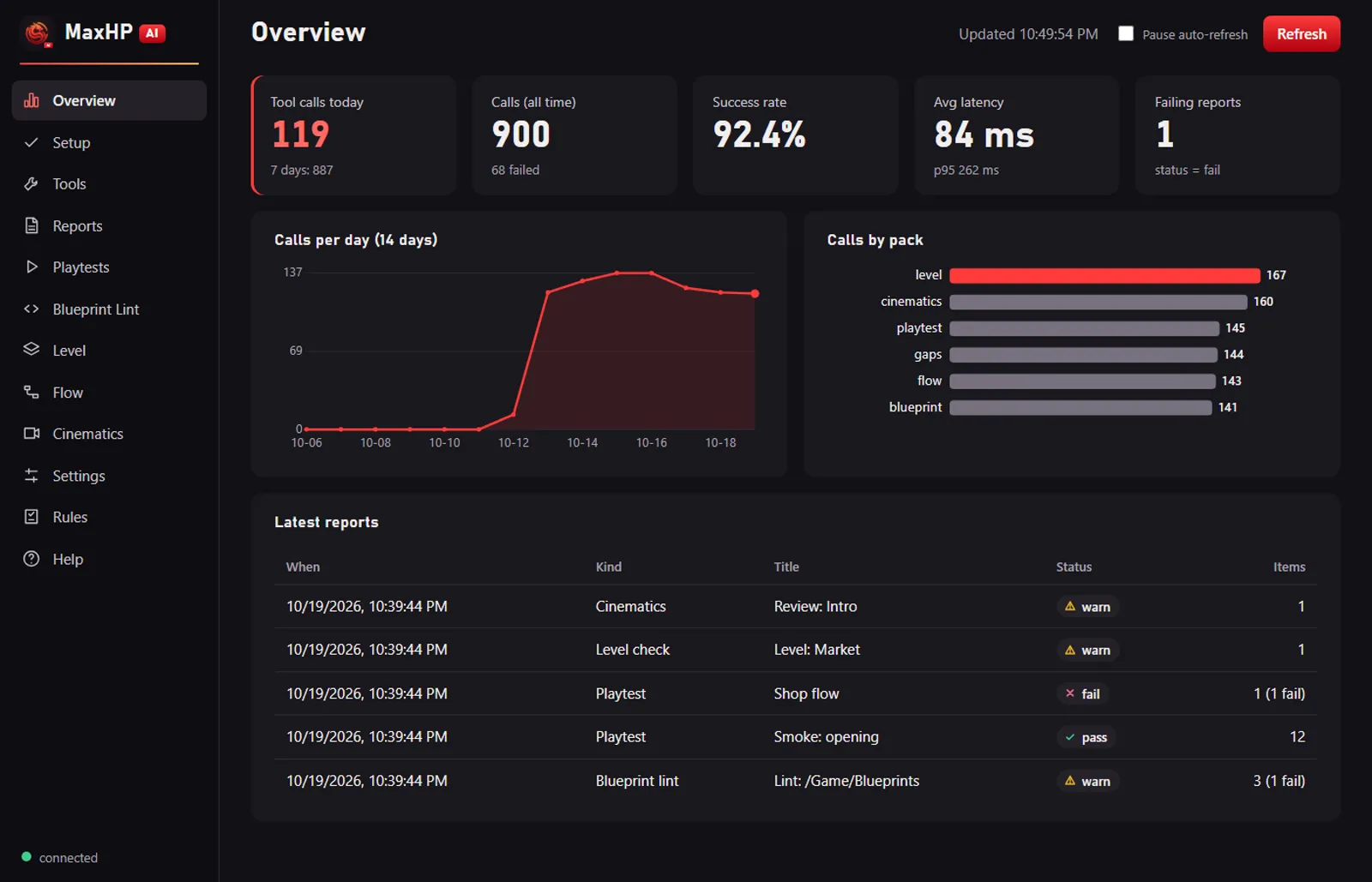Click warn triangle icon in Lint: /Game/Blueprints row
The width and height of the screenshot is (1372, 882).
coord(1070,781)
